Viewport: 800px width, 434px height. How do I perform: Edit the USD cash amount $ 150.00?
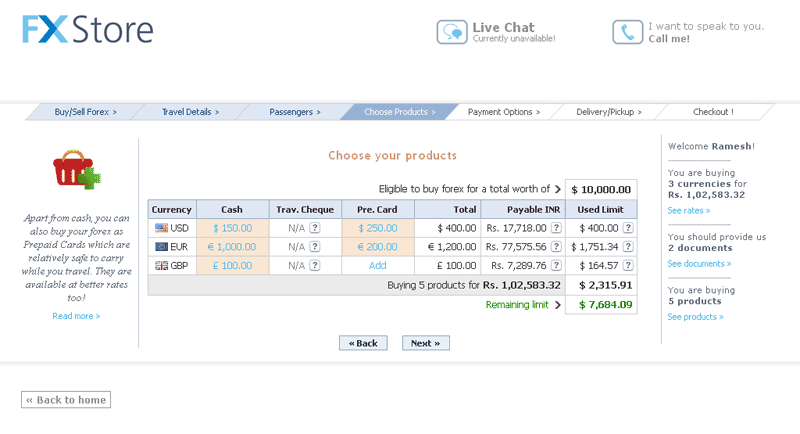(231, 228)
